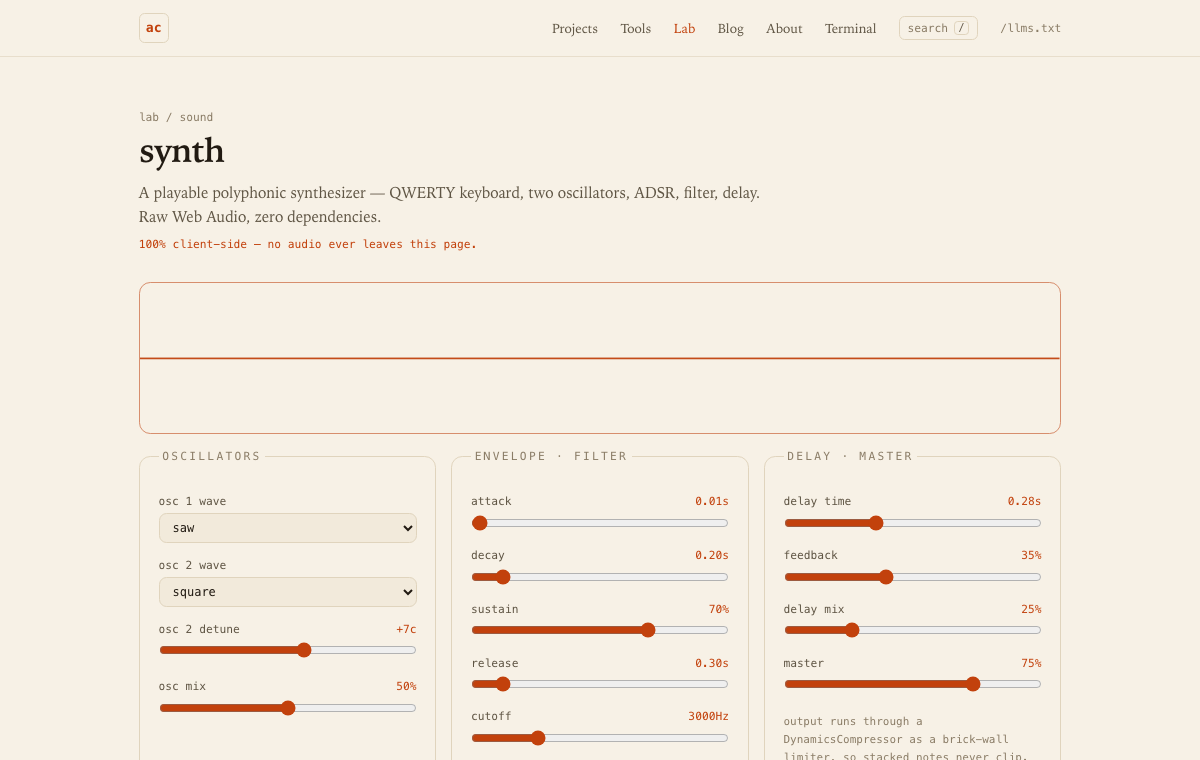Click the '0.28s' delay time value
Screen dimensions: 1200x760
(x=1024, y=501)
